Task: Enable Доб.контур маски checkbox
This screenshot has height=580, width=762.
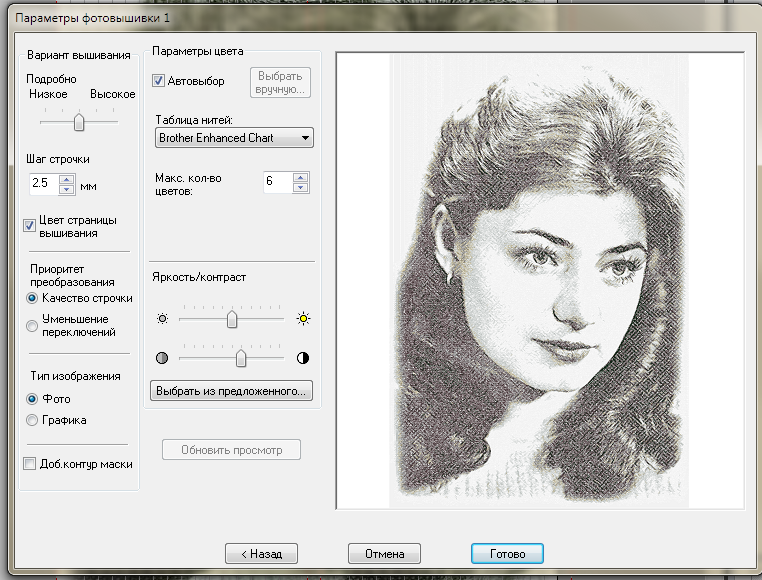Action: point(30,464)
